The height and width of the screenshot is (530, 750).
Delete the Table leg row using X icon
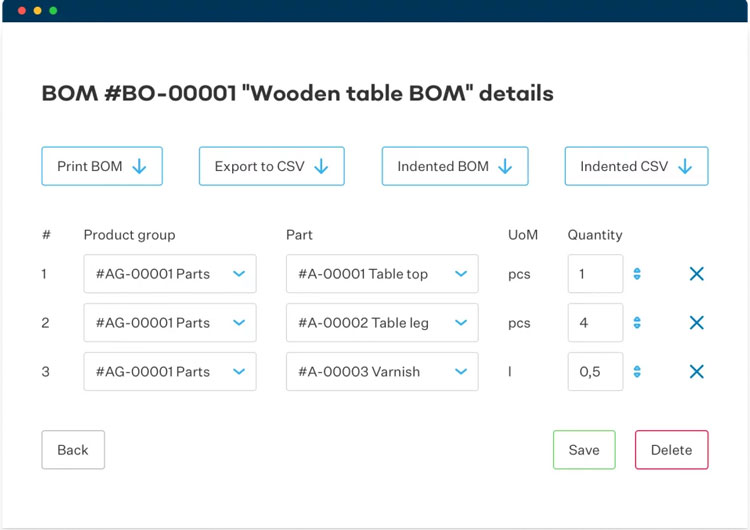click(697, 323)
